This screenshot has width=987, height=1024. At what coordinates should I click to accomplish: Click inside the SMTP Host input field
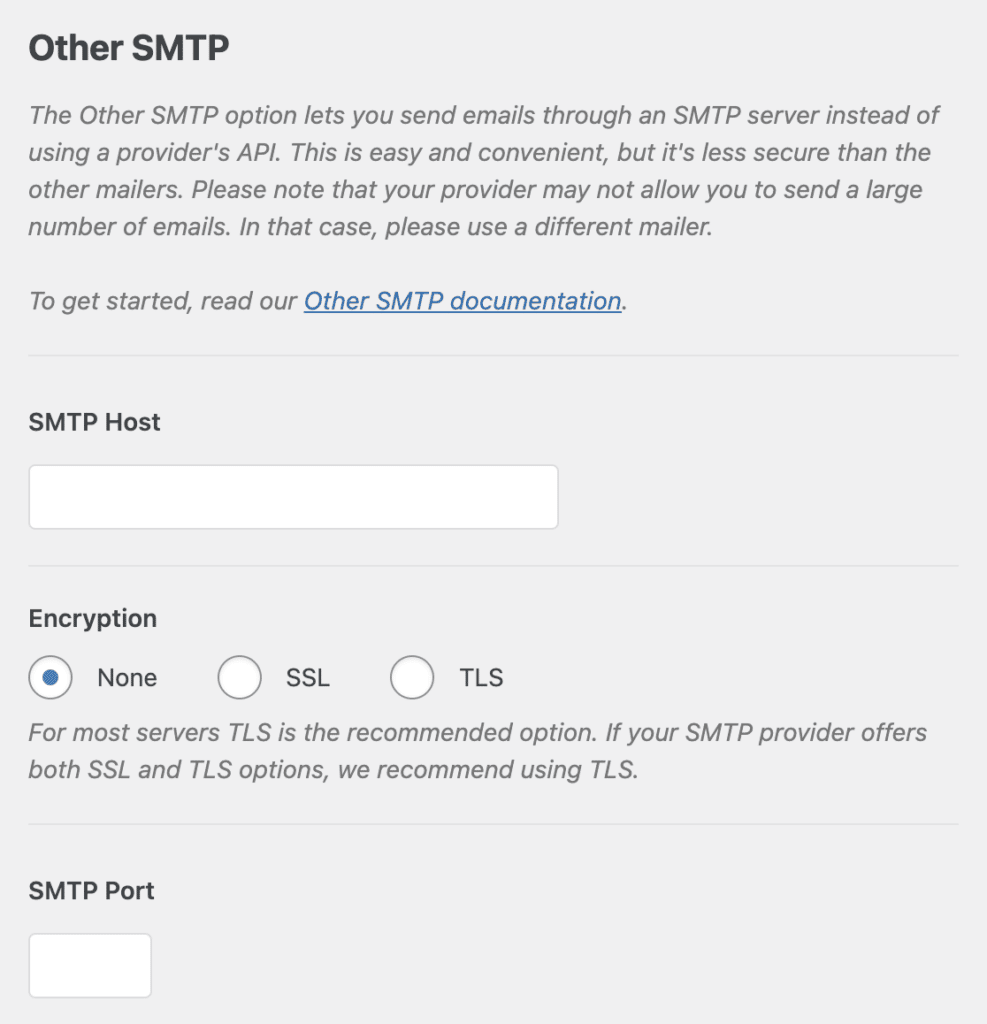(x=293, y=496)
